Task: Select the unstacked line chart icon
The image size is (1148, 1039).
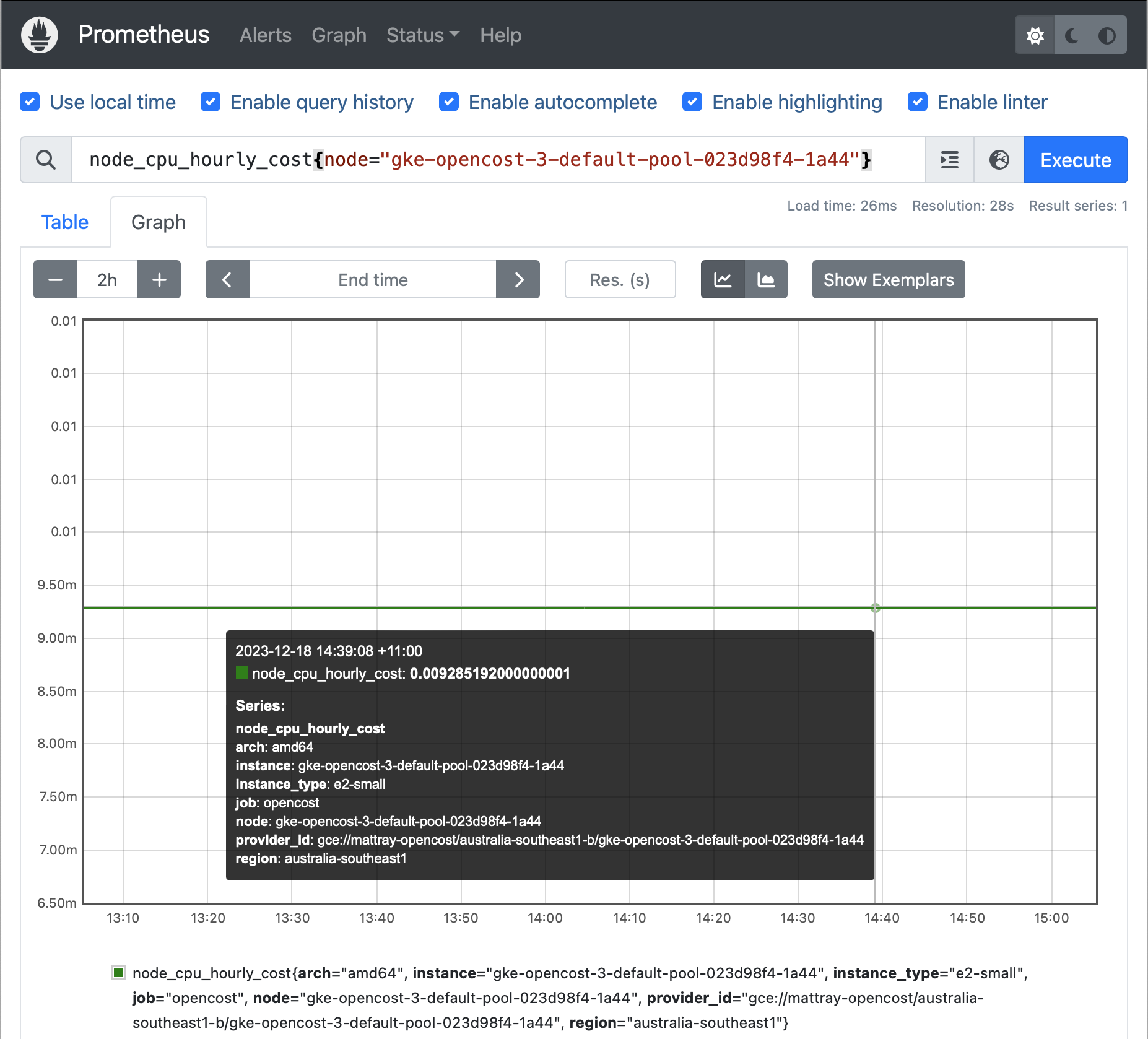Action: click(x=723, y=280)
